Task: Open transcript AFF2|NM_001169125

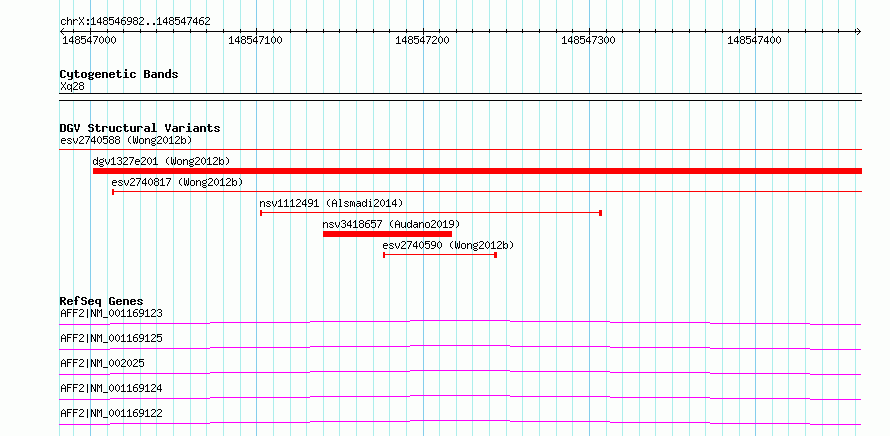Action: click(111, 338)
